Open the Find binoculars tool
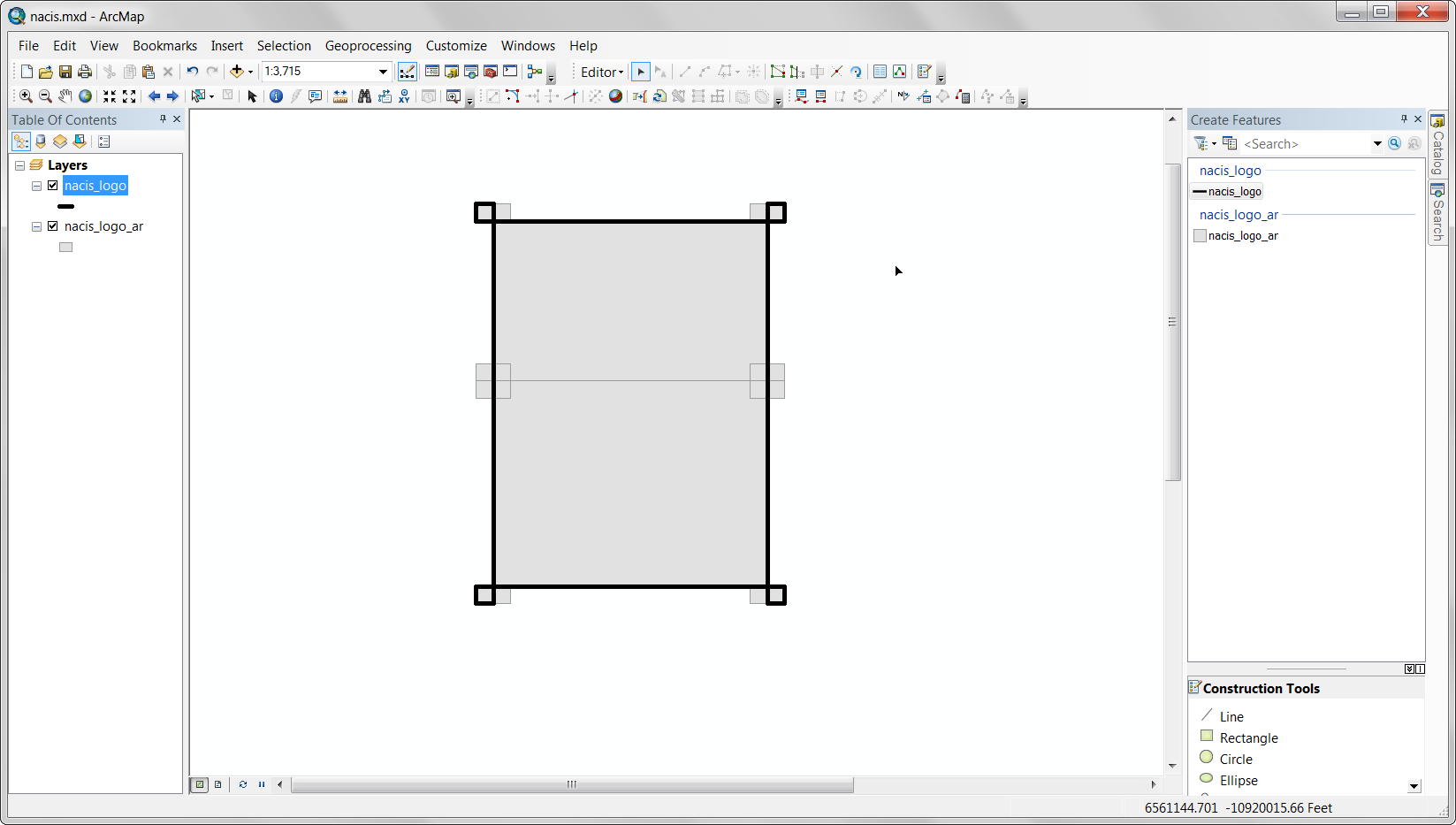The width and height of the screenshot is (1456, 825). coord(364,96)
